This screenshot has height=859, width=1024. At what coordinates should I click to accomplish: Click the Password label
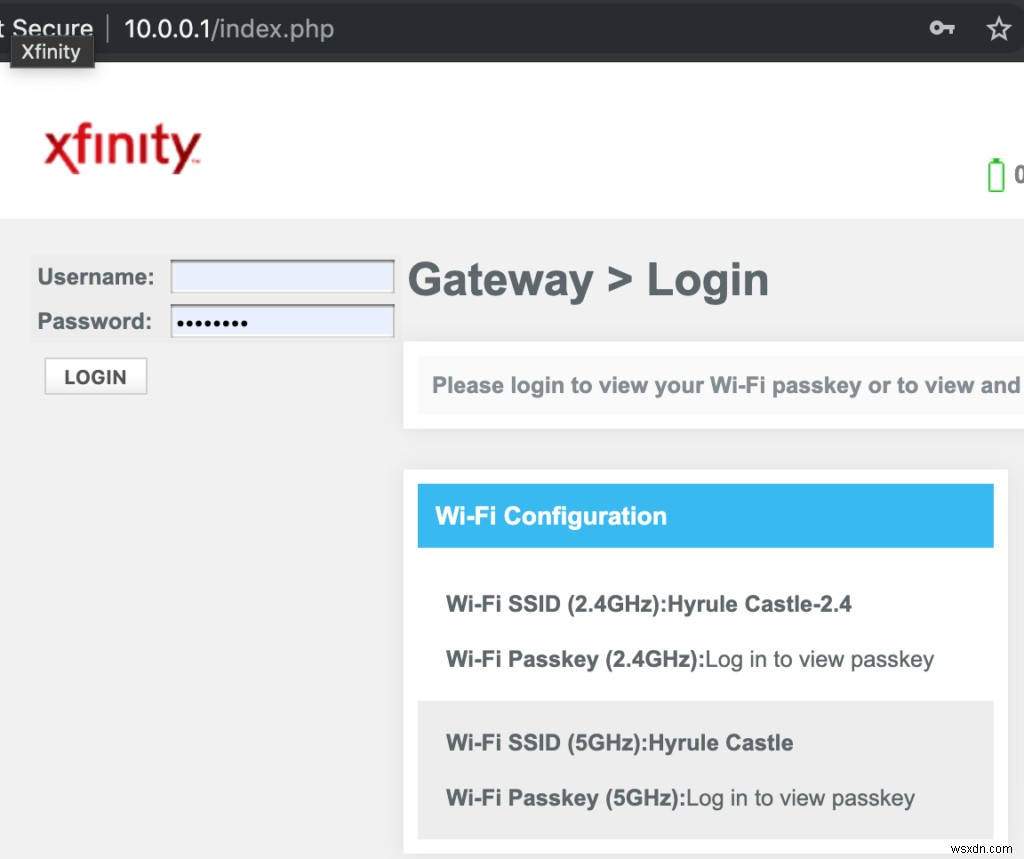tap(95, 321)
